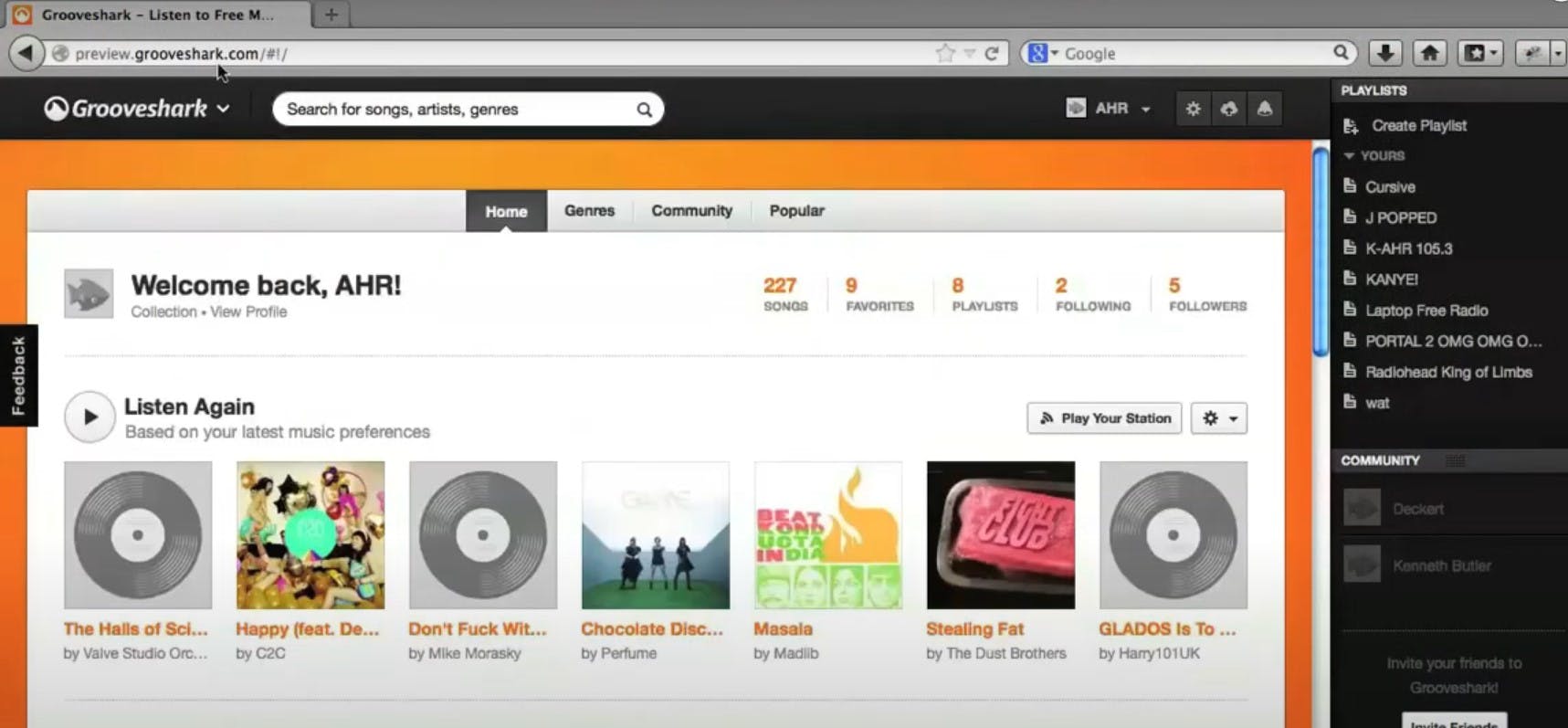Open the URL history dropdown arrow
Image resolution: width=1568 pixels, height=728 pixels.
tap(970, 54)
